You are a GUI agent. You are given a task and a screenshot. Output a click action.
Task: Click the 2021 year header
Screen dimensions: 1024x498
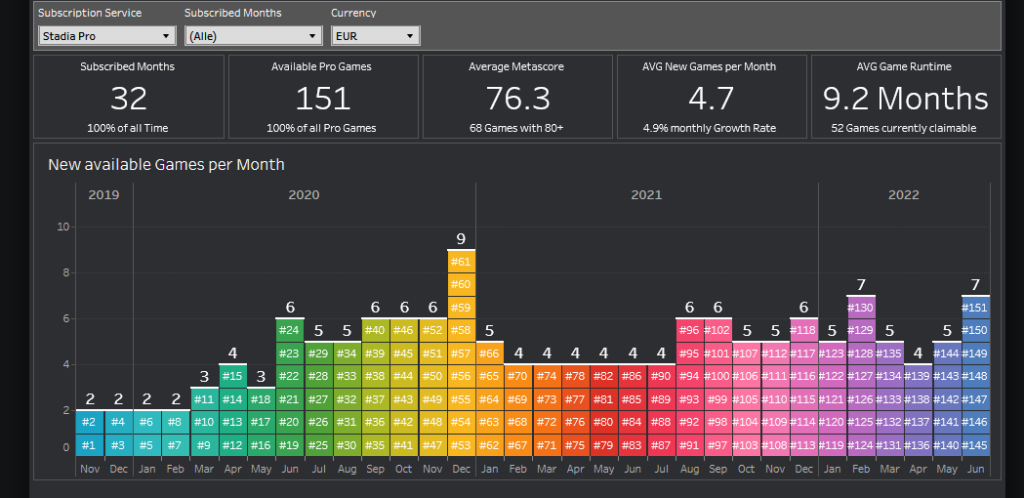pos(647,195)
